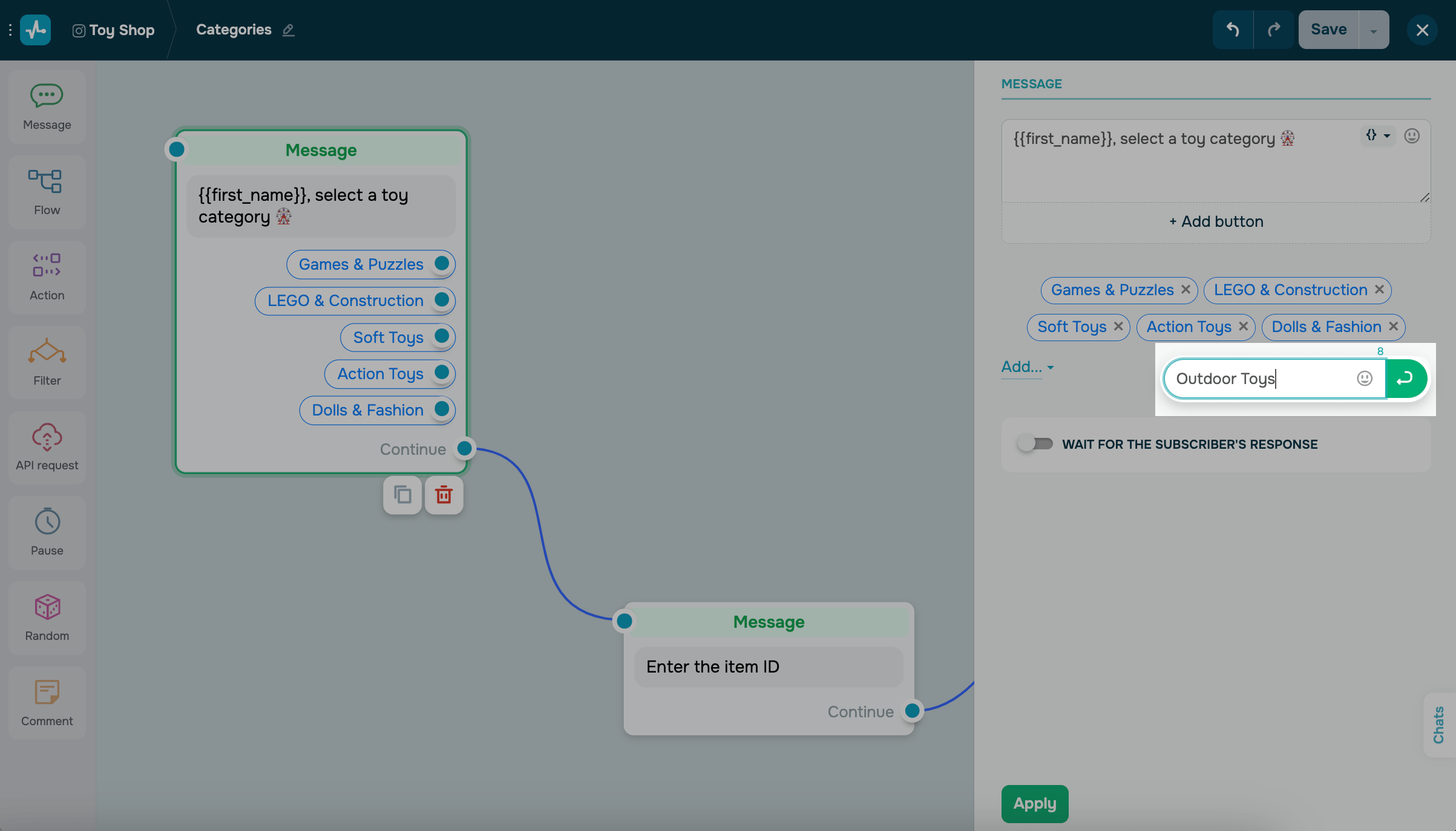Click + Add button under the message
Image resolution: width=1456 pixels, height=831 pixels.
(x=1216, y=222)
